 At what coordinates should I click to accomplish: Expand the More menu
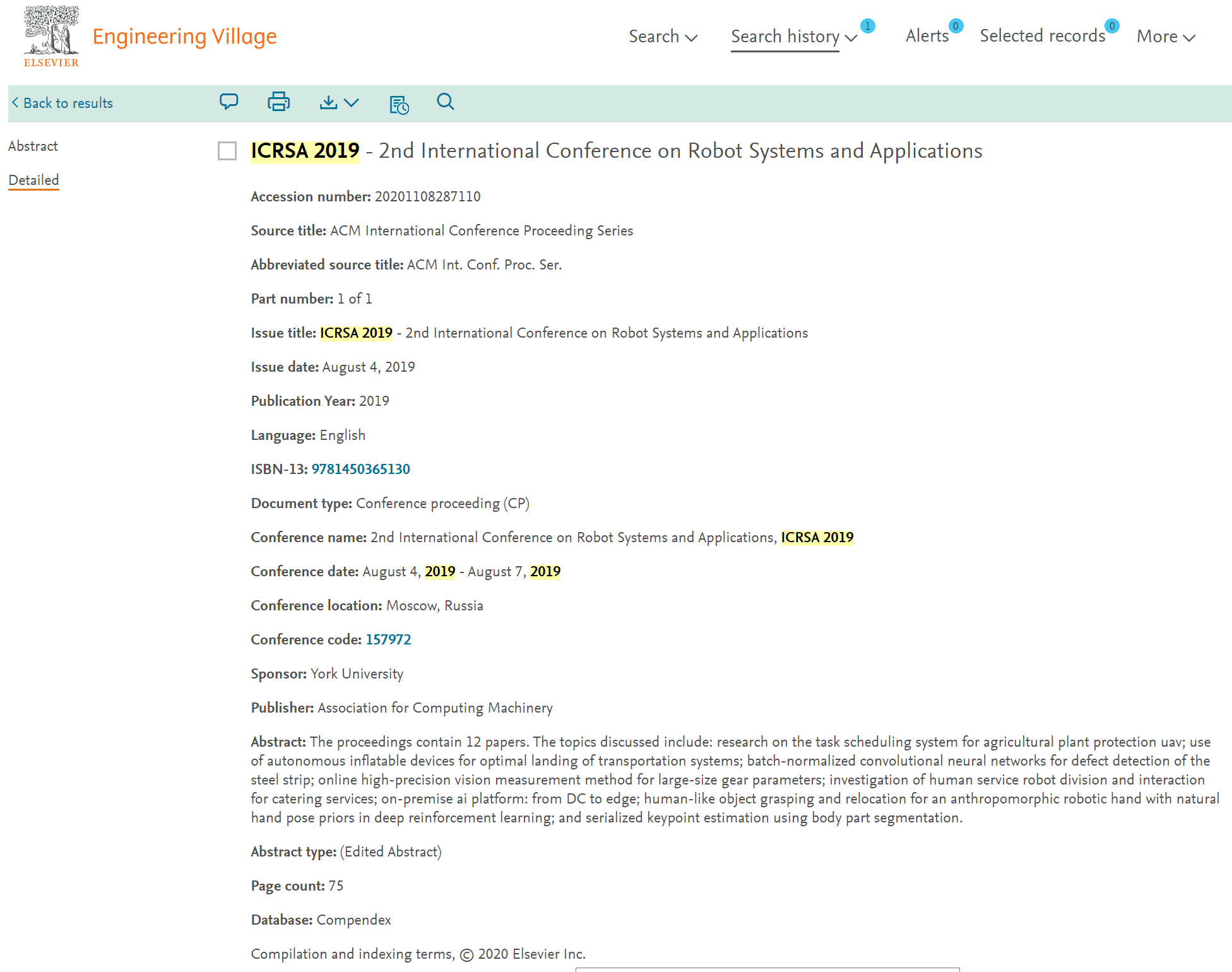point(1166,37)
